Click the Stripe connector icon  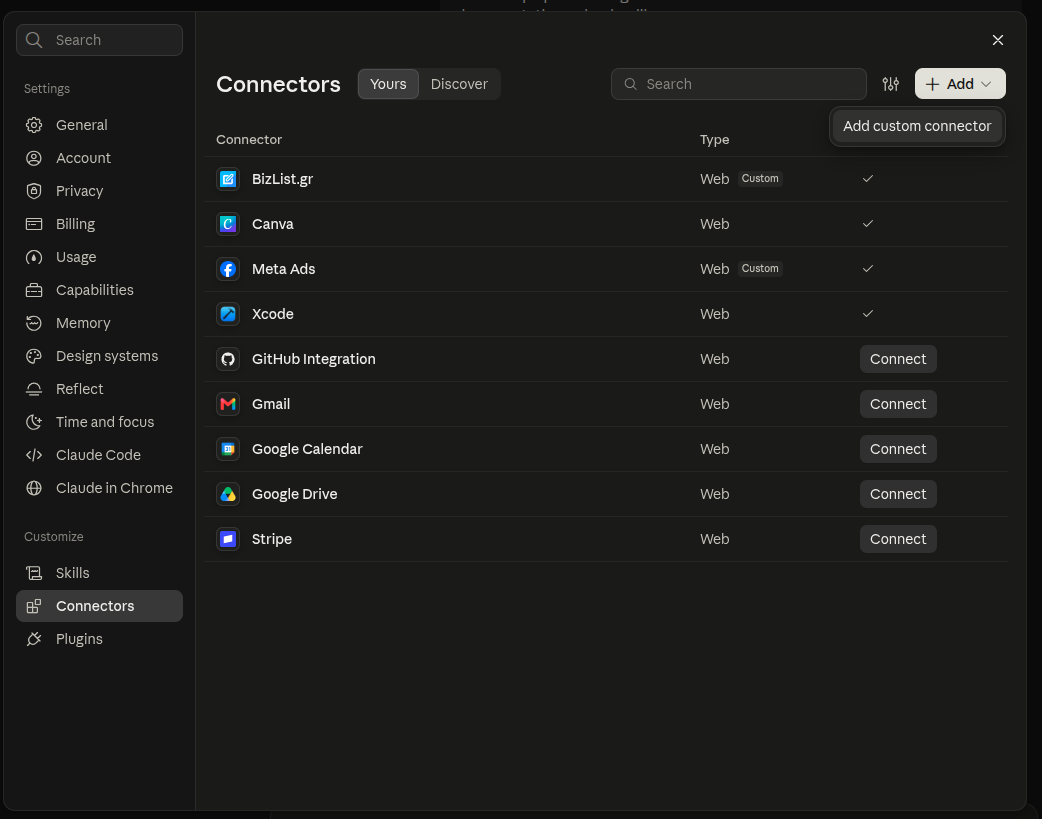(228, 539)
